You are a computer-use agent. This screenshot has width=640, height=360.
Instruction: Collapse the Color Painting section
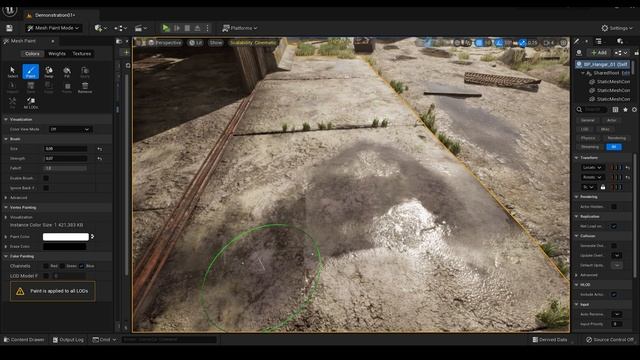[6, 256]
